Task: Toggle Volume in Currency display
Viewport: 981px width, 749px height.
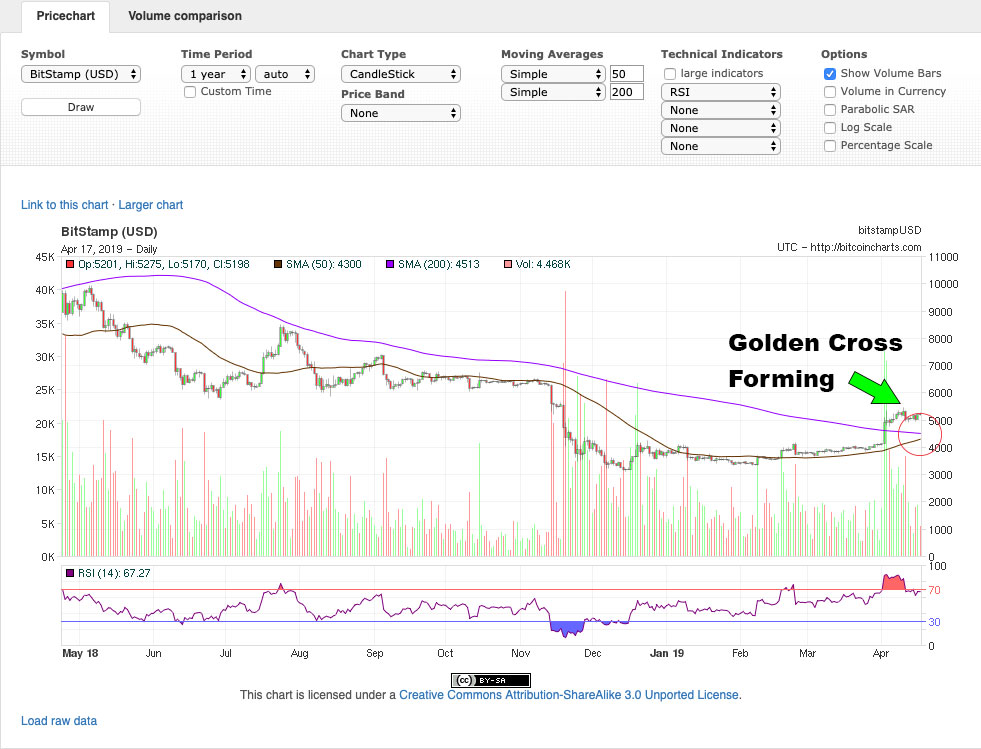Action: click(829, 91)
